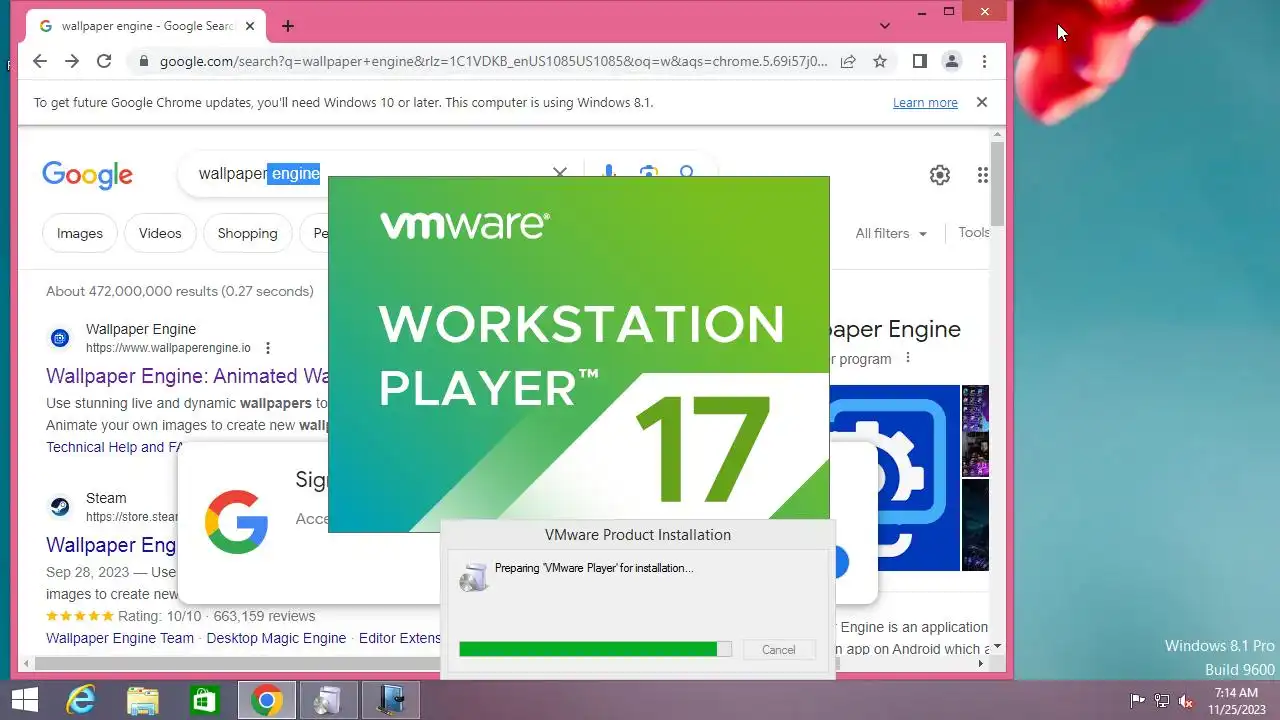Go forward in Chrome
Image resolution: width=1280 pixels, height=720 pixels.
71,61
